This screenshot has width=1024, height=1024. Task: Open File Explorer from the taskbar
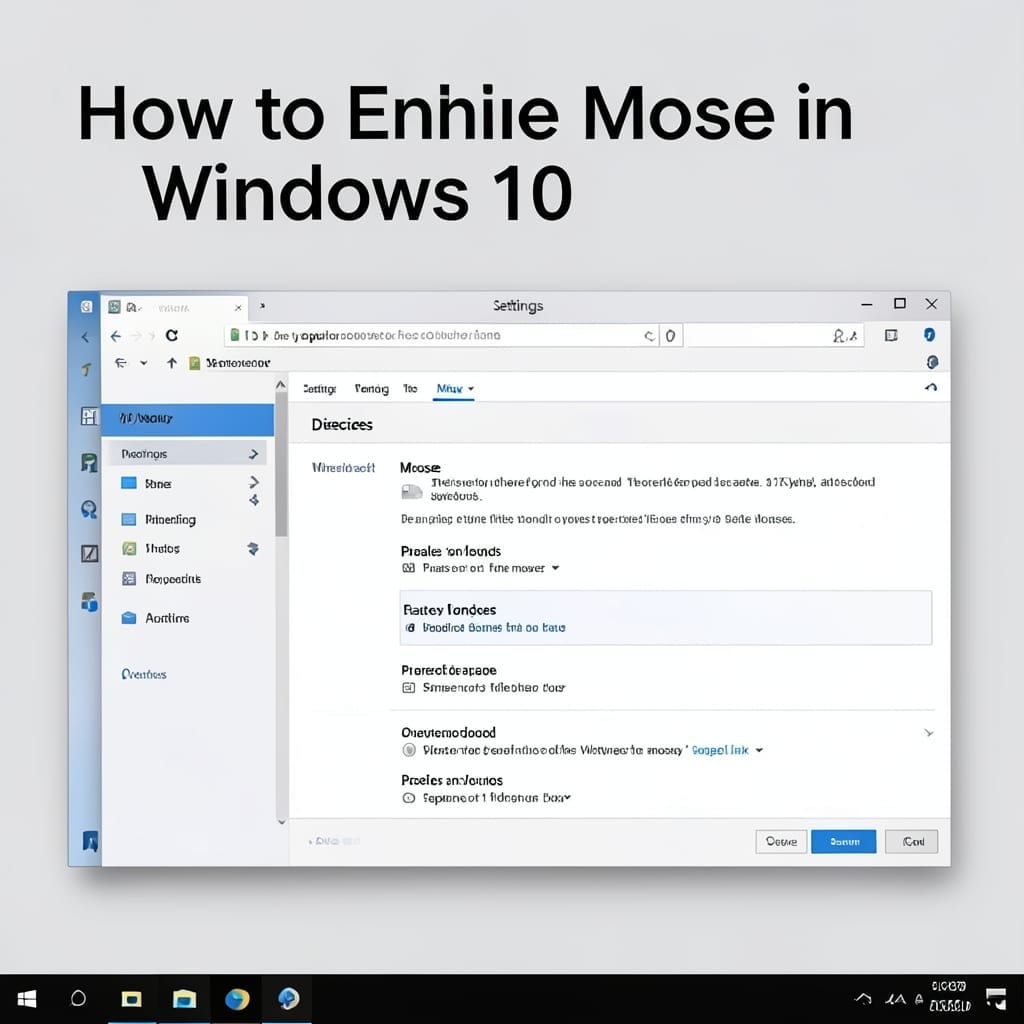pyautogui.click(x=184, y=999)
